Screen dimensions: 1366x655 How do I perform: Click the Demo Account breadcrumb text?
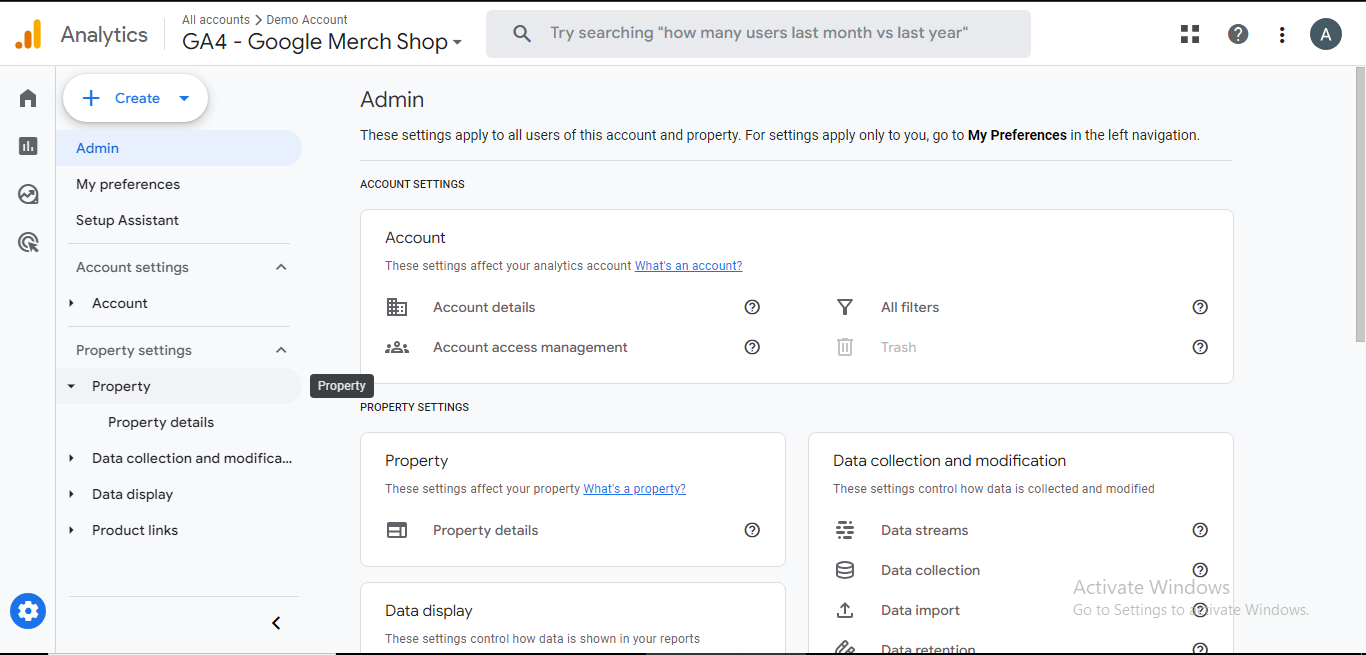coord(307,19)
